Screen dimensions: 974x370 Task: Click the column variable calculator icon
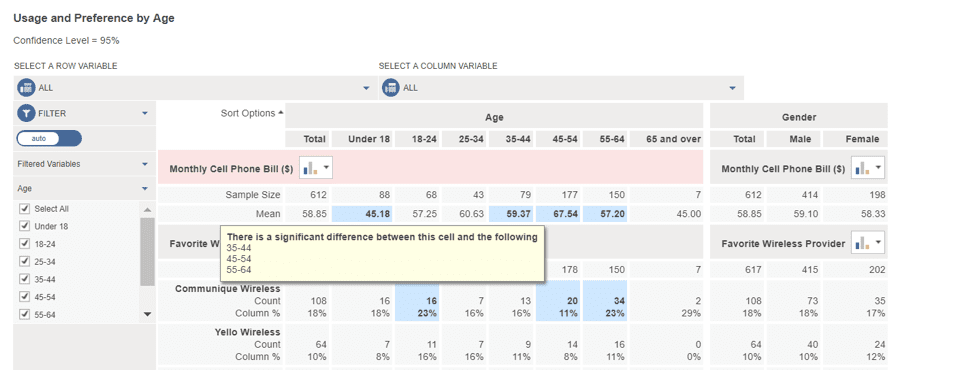pos(391,88)
